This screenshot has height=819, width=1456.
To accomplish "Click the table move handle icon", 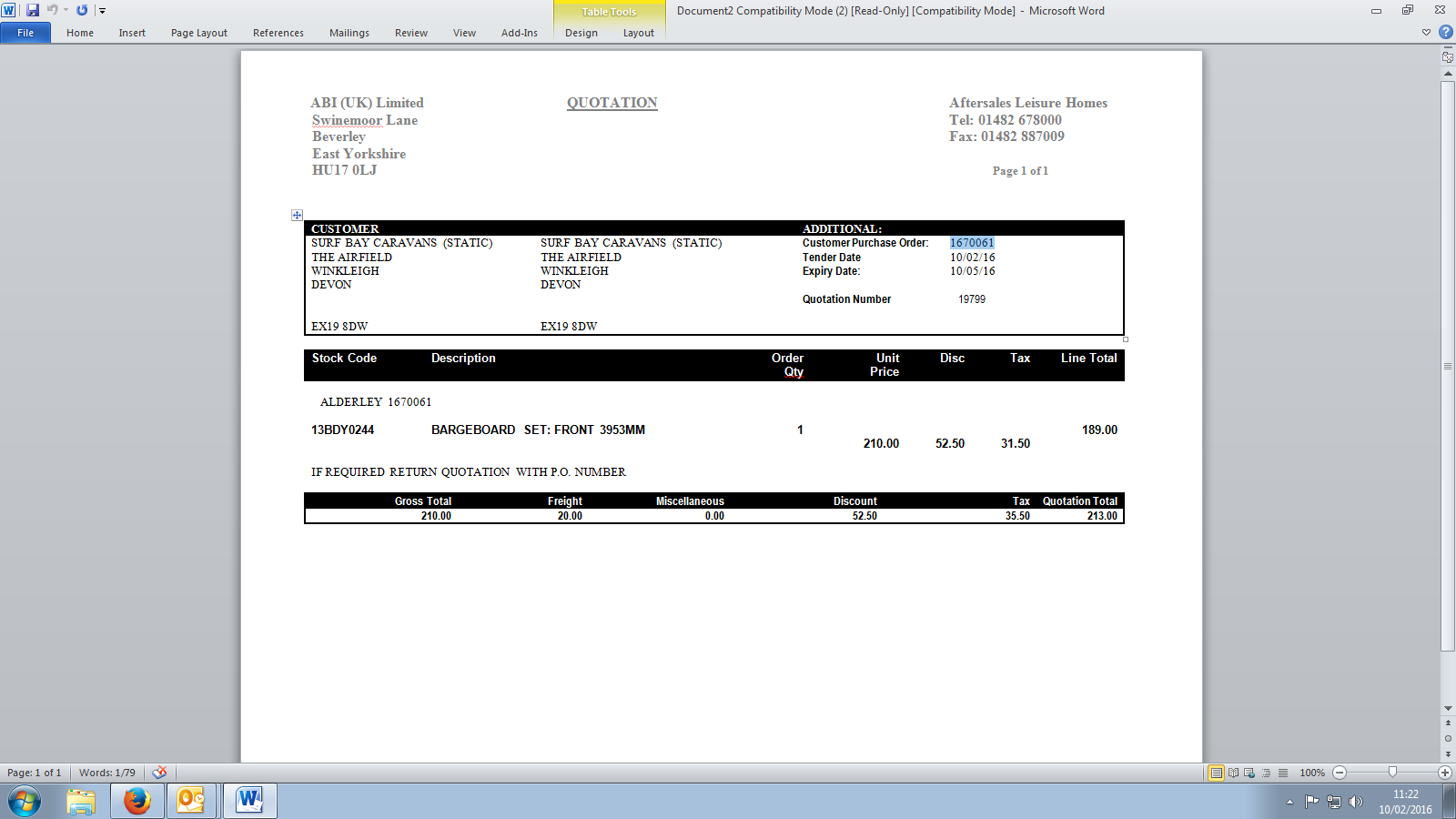I will [x=297, y=216].
